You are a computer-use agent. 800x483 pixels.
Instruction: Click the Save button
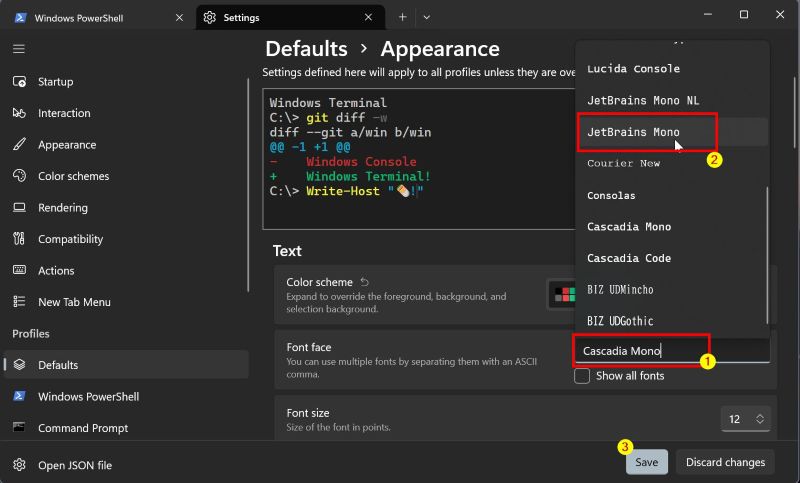pos(646,462)
